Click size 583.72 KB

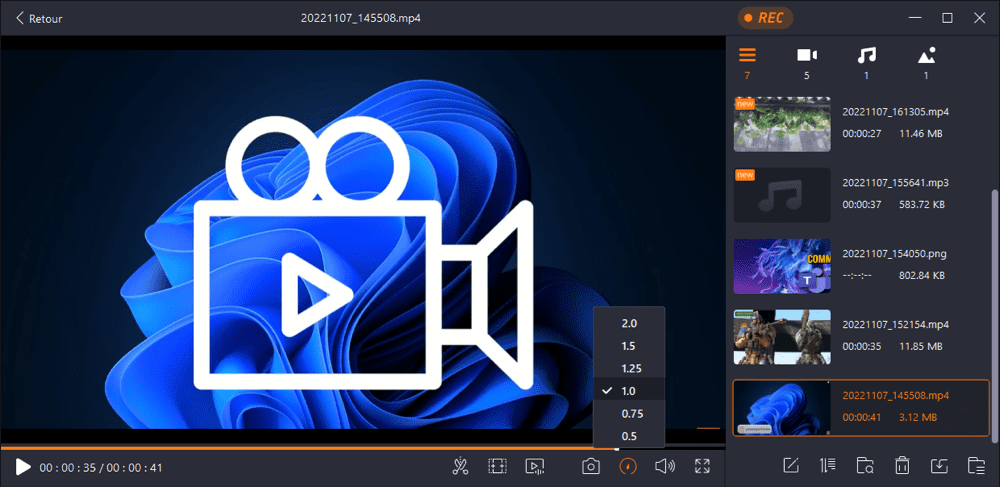(922, 205)
